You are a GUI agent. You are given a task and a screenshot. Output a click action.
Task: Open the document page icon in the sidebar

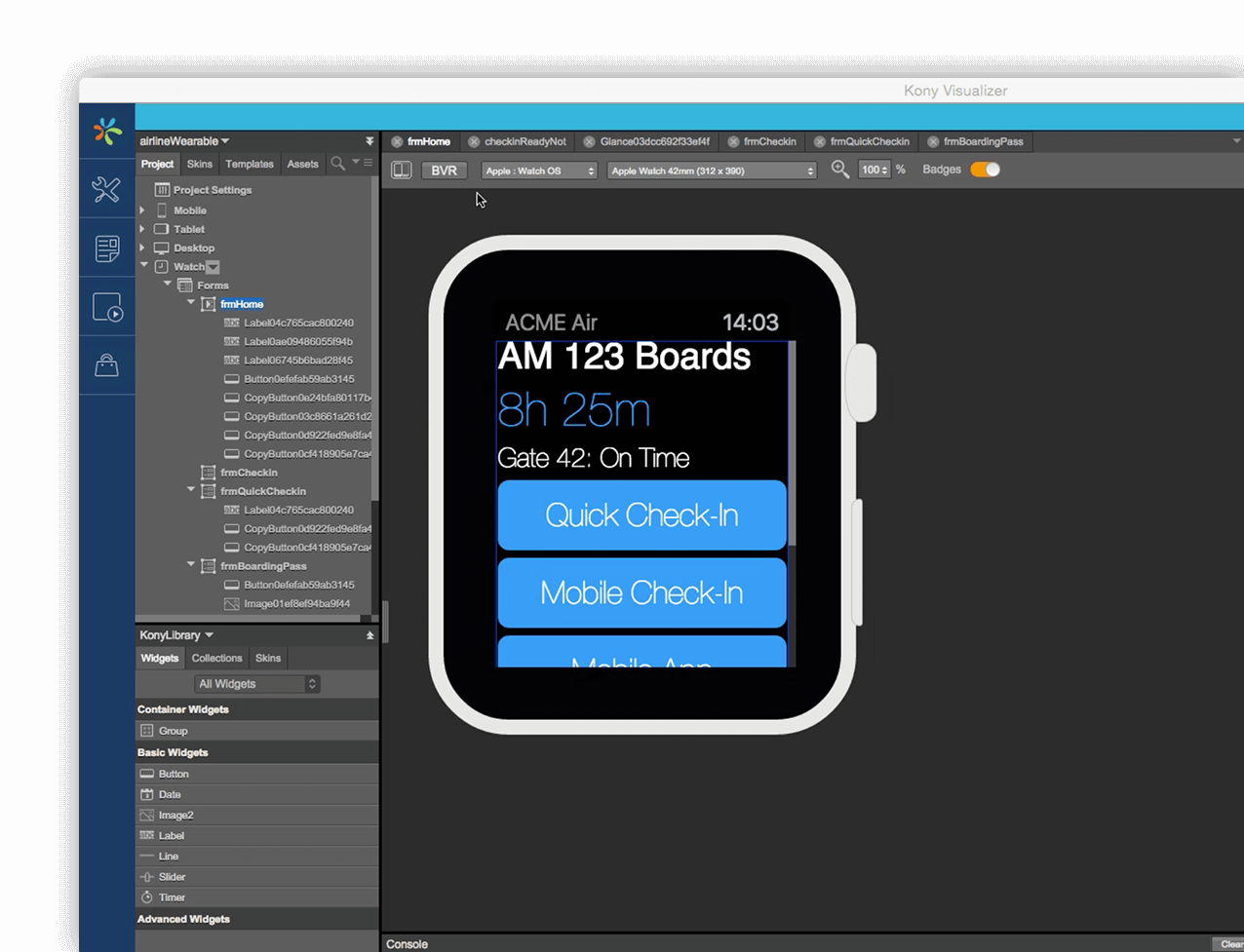pyautogui.click(x=107, y=248)
